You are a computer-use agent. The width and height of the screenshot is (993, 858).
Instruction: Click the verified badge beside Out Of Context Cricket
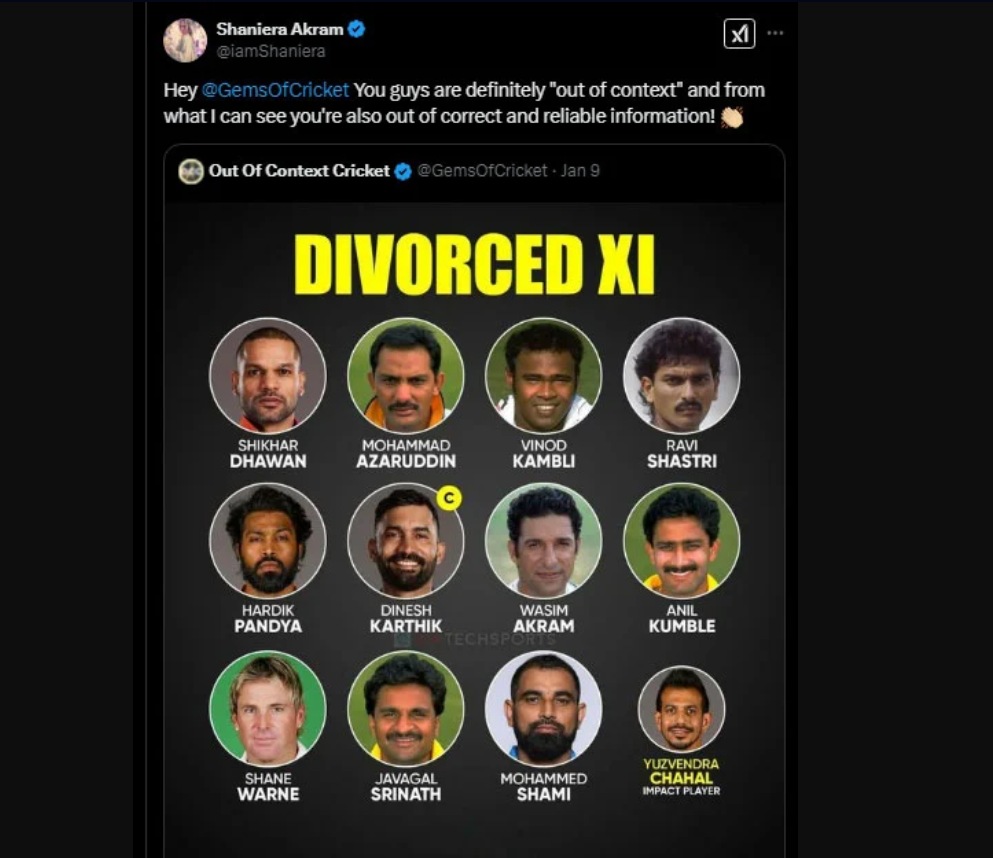pyautogui.click(x=403, y=171)
